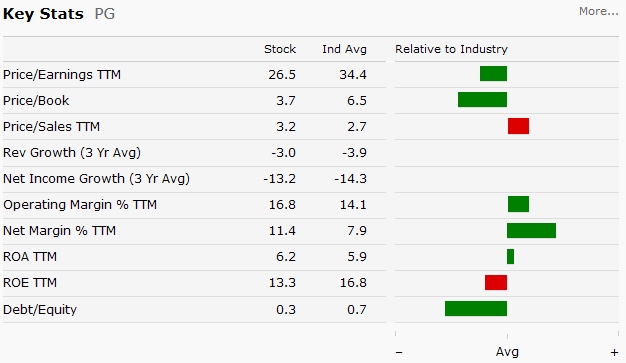Click the Ind Avg column header
Screen dimensions: 626x363
tap(344, 49)
